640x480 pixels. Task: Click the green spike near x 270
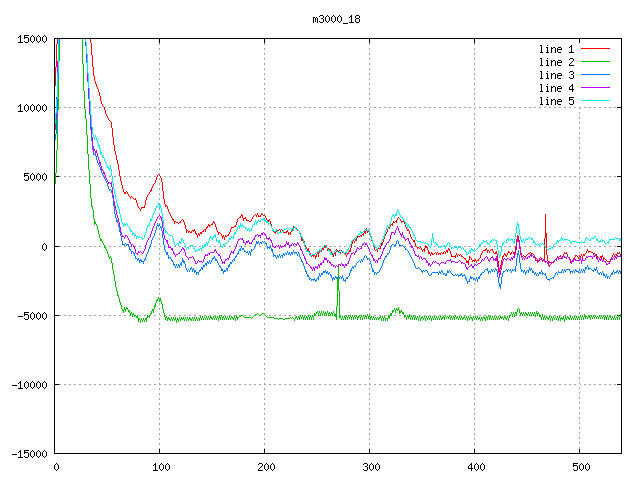[x=338, y=292]
